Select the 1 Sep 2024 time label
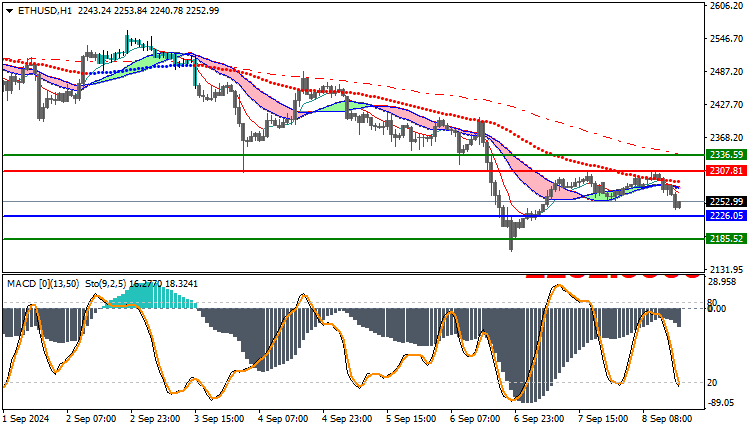750x430 pixels. (x=26, y=419)
